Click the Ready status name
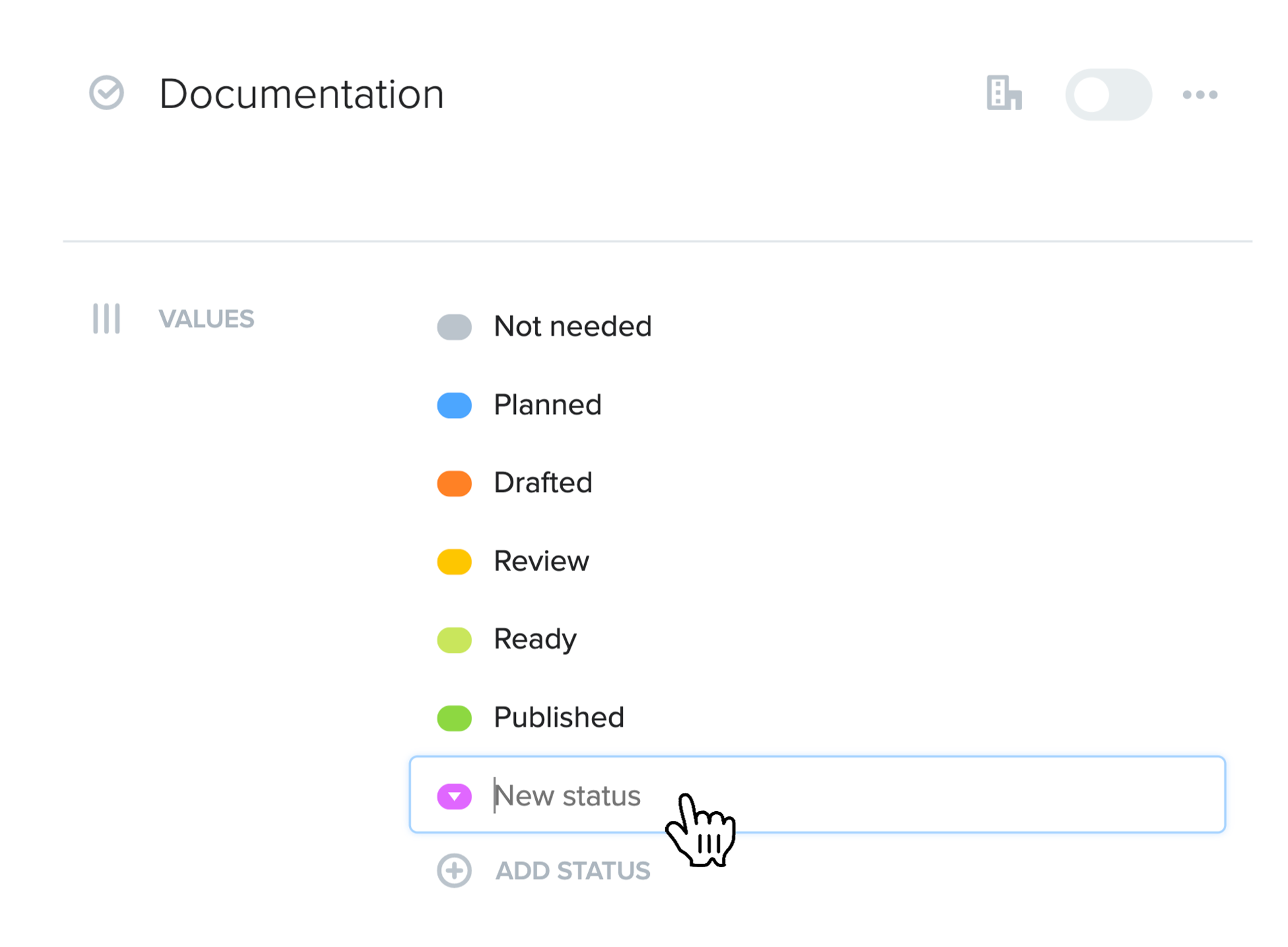Screen dimensions: 1288x947 coord(535,639)
